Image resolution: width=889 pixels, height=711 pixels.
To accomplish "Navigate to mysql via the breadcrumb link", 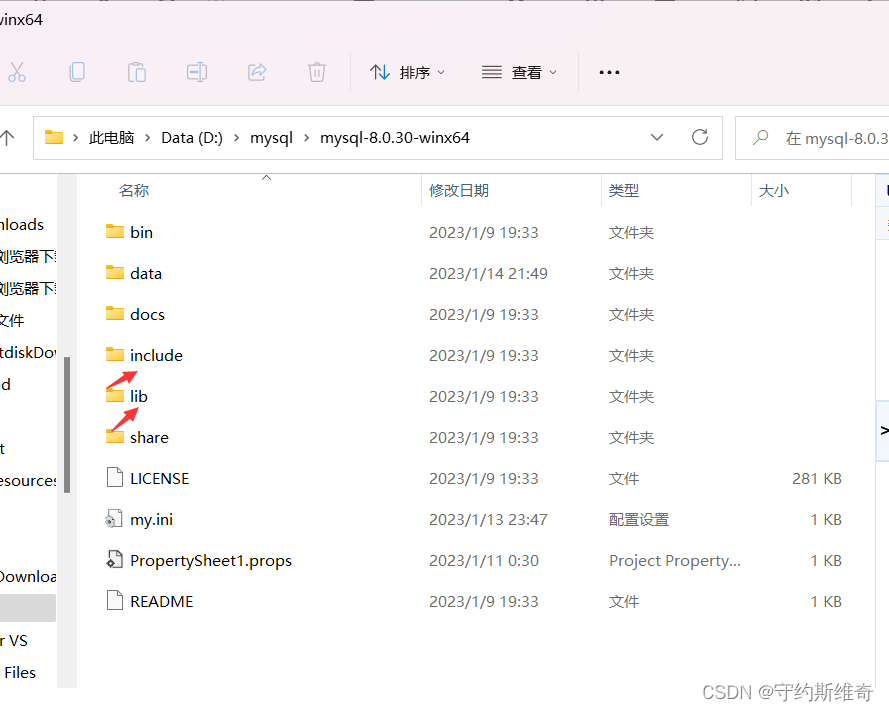I will [271, 137].
